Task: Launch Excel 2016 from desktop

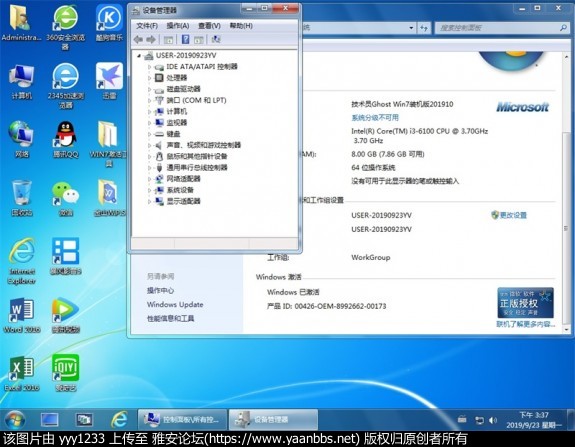Action: [x=22, y=373]
